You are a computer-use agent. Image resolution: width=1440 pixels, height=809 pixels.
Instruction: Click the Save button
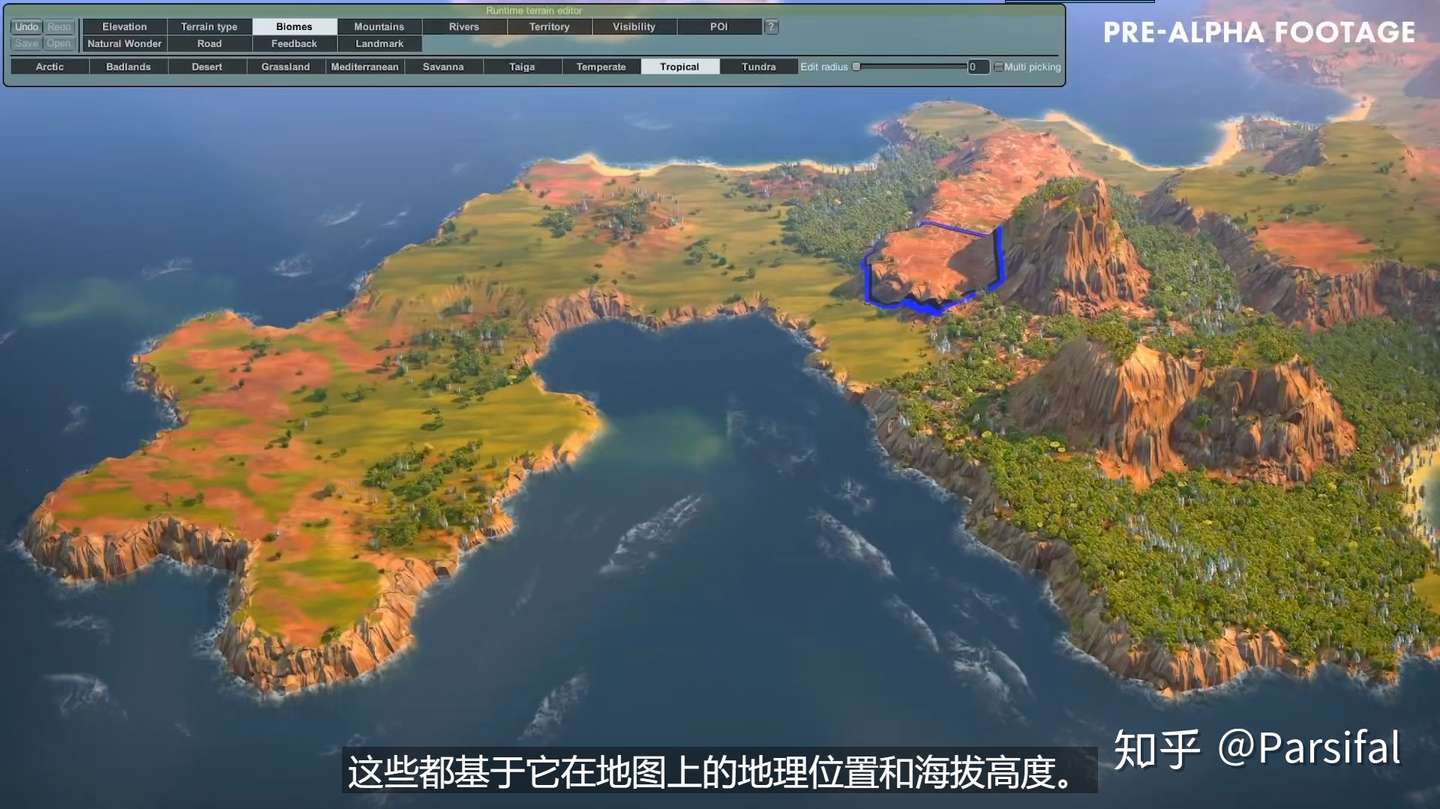pyautogui.click(x=26, y=43)
